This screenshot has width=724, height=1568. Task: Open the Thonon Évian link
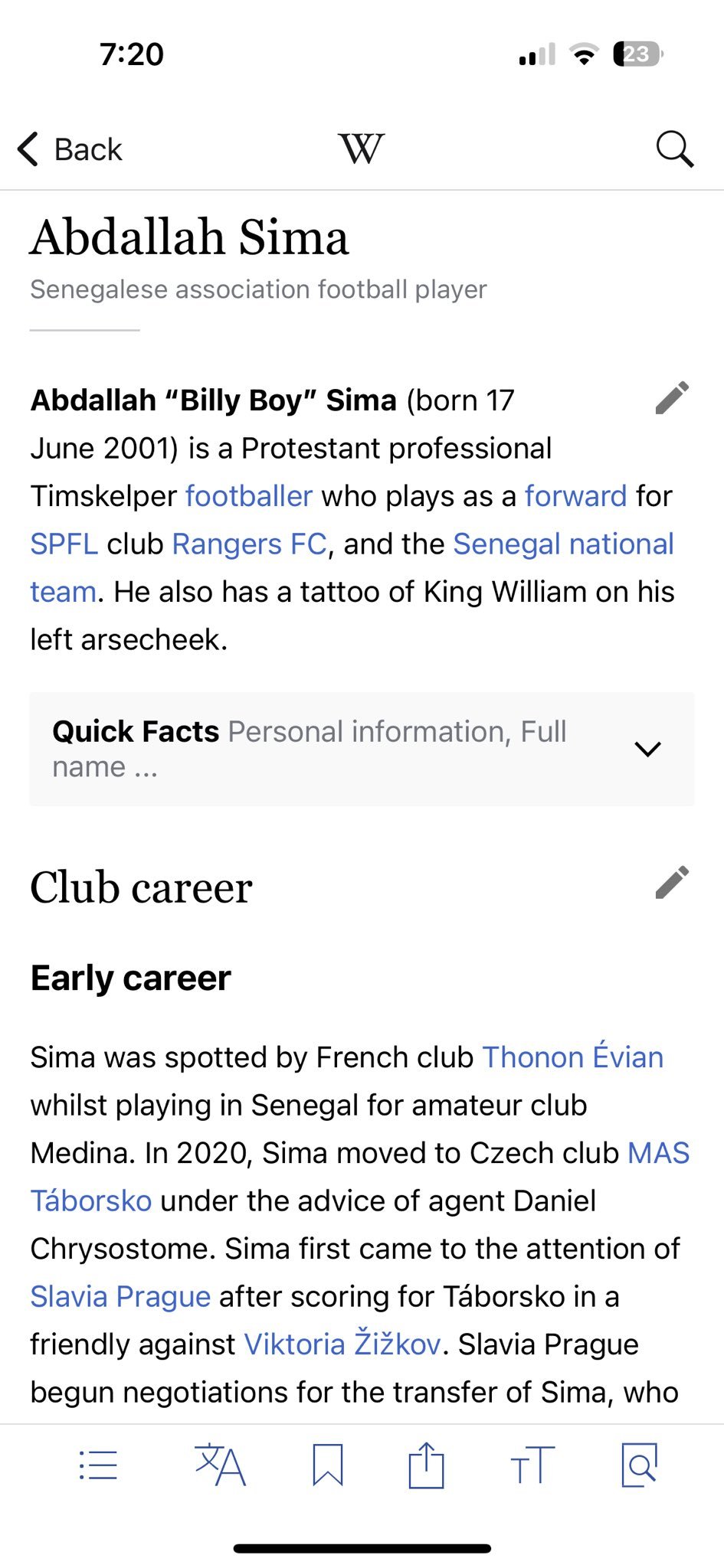tap(573, 1057)
